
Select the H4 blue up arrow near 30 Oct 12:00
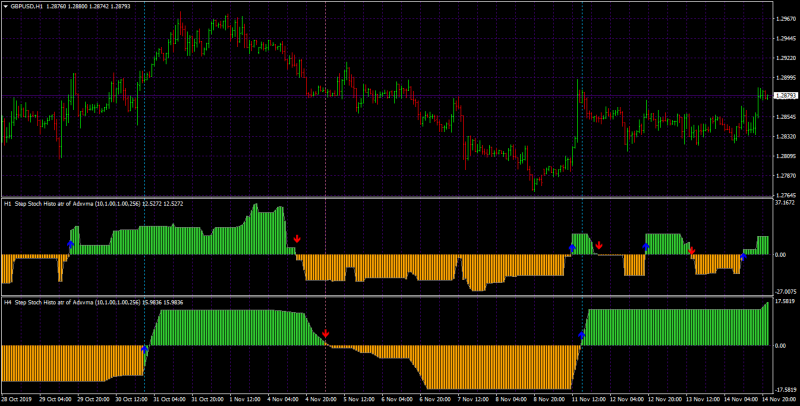coord(144,349)
